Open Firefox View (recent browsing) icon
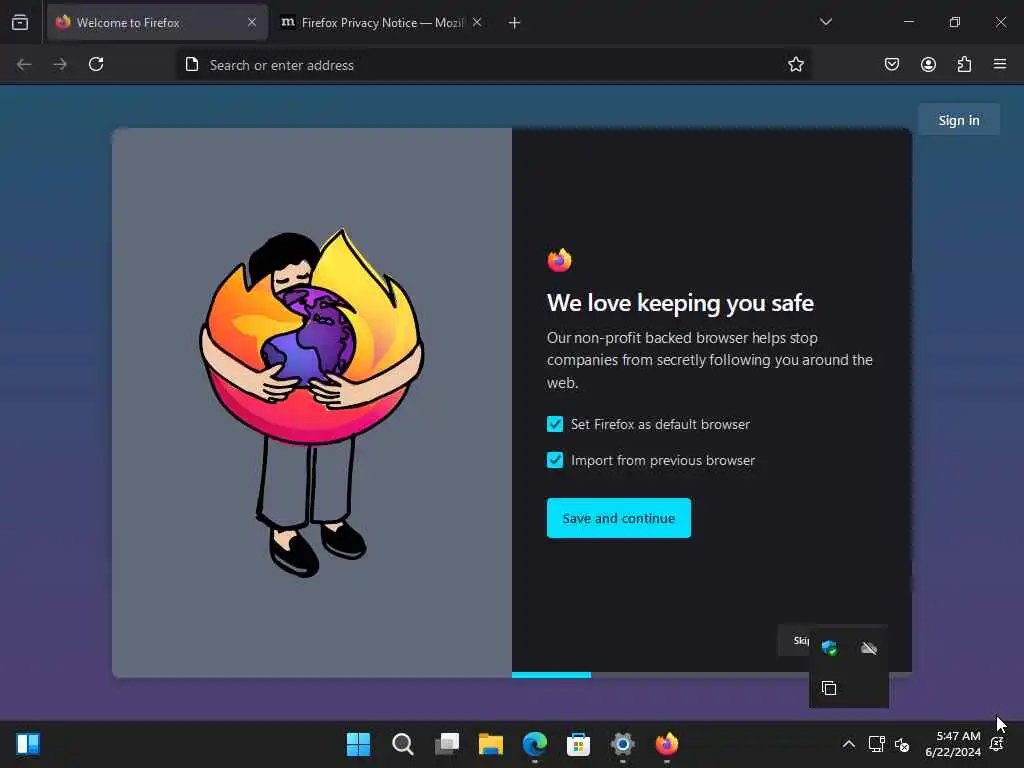This screenshot has width=1024, height=768. click(20, 22)
